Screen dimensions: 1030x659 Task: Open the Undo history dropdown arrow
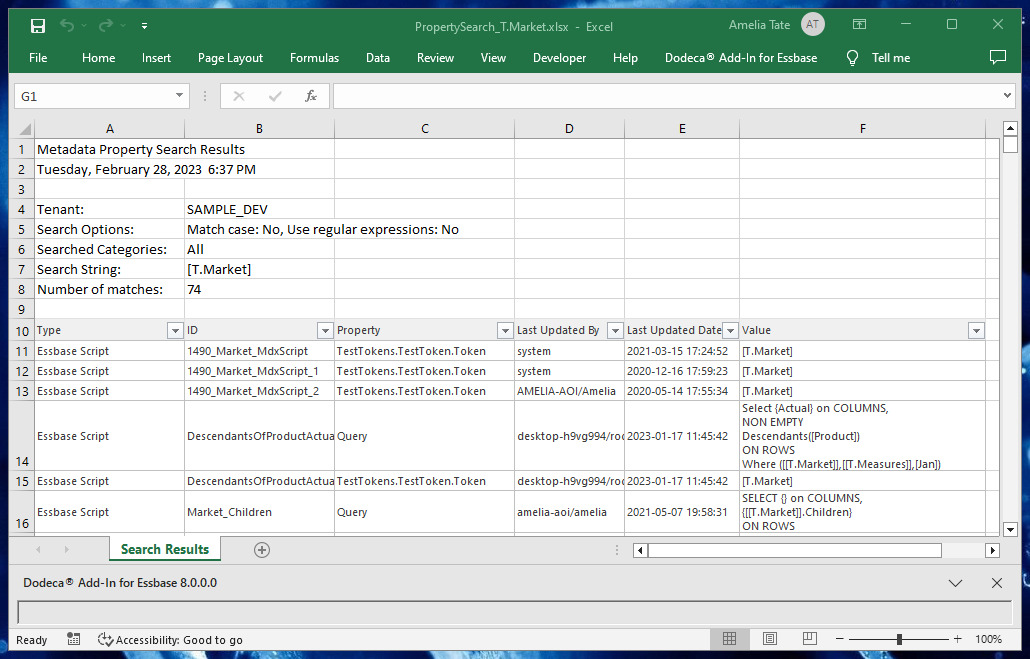84,26
